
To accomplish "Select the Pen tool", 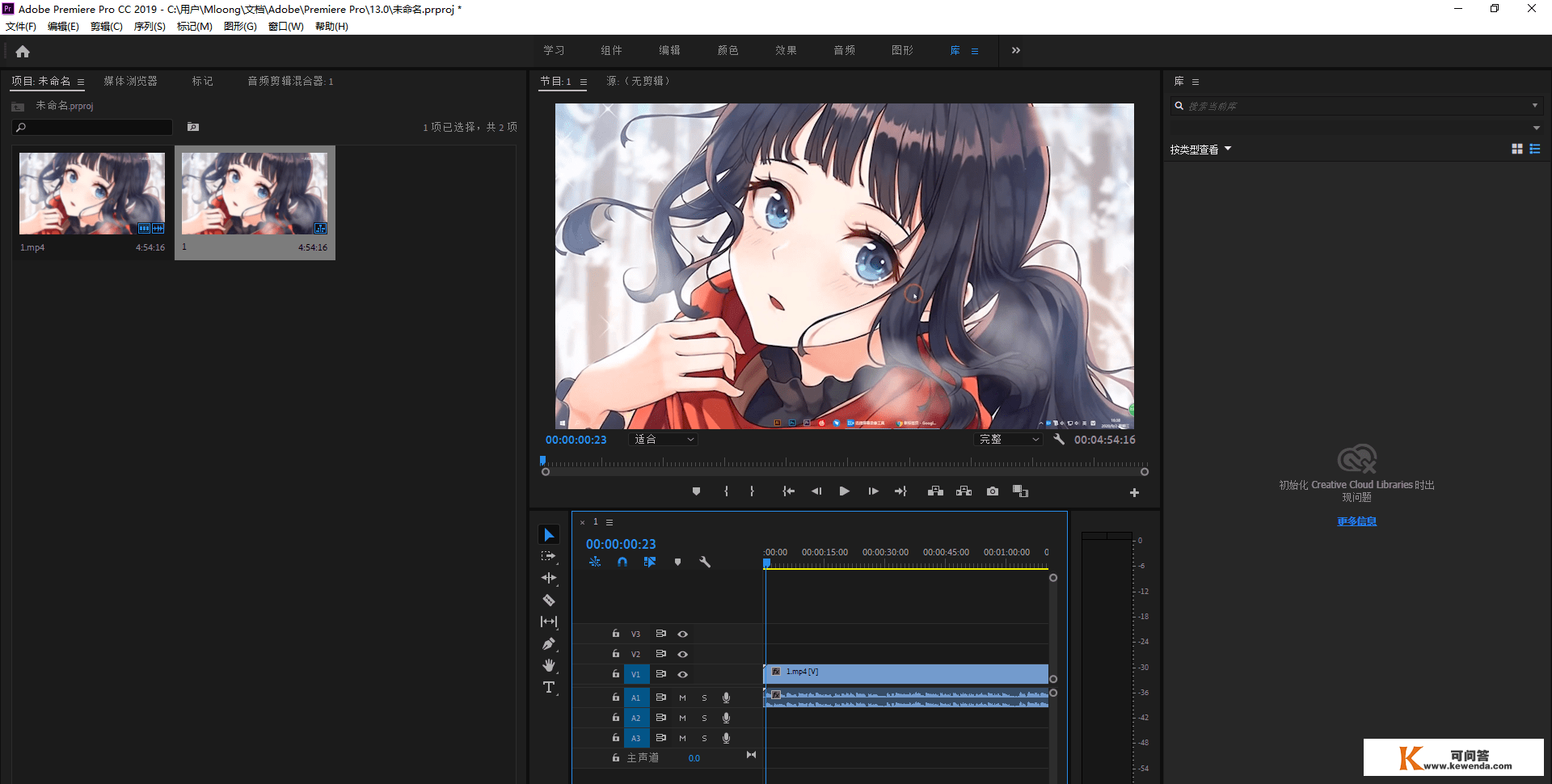I will point(549,643).
